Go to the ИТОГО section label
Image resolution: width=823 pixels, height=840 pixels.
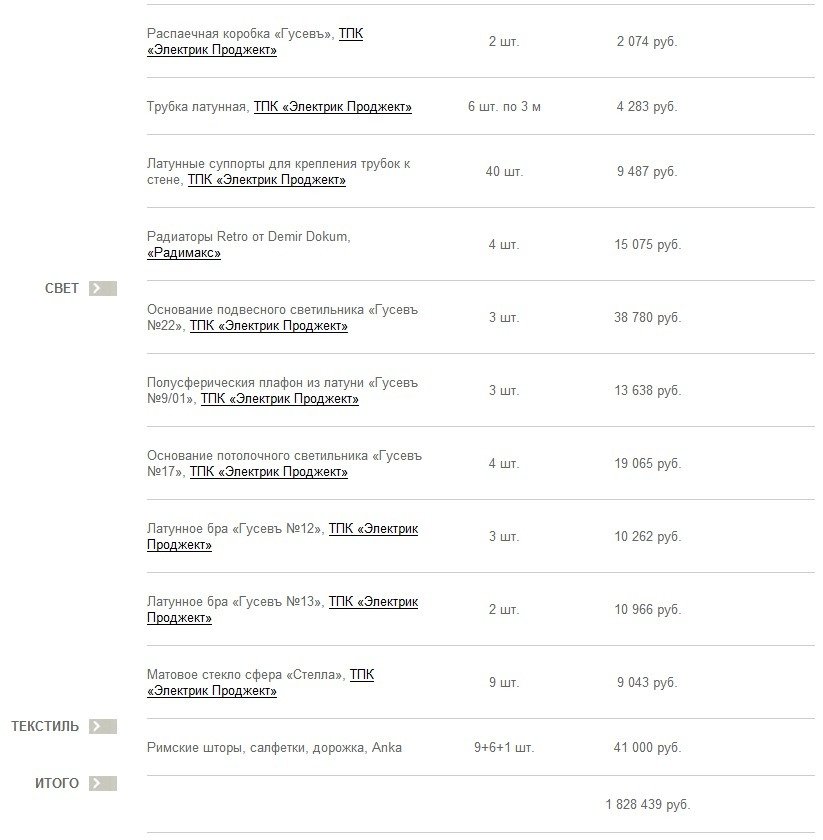57,784
